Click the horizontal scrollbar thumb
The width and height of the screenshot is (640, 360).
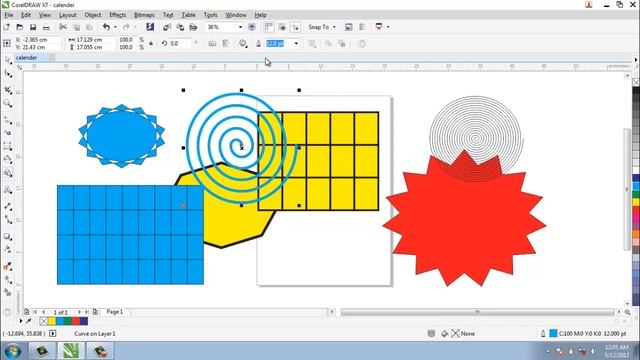coord(477,312)
